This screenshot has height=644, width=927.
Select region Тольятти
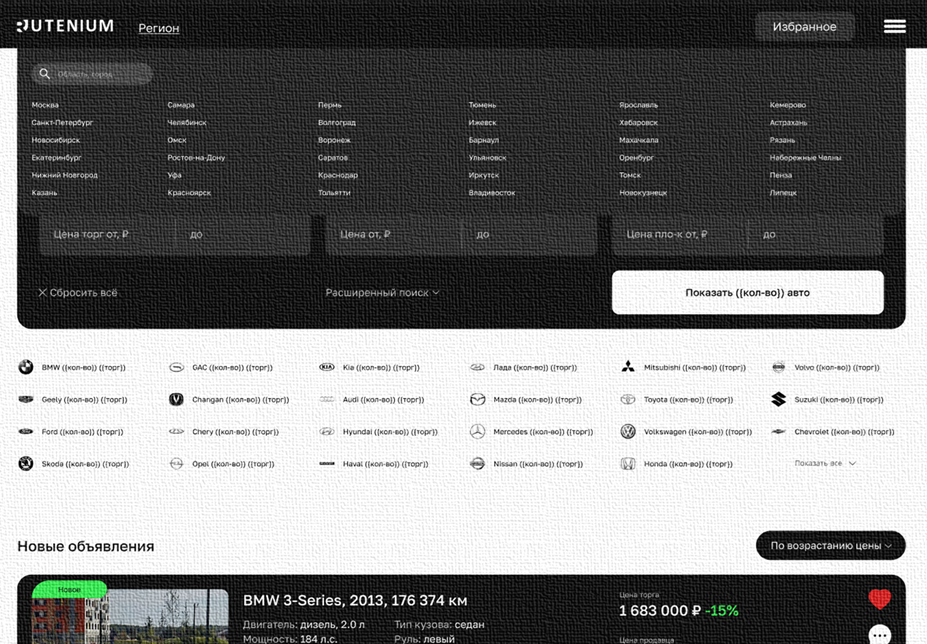pyautogui.click(x=334, y=193)
